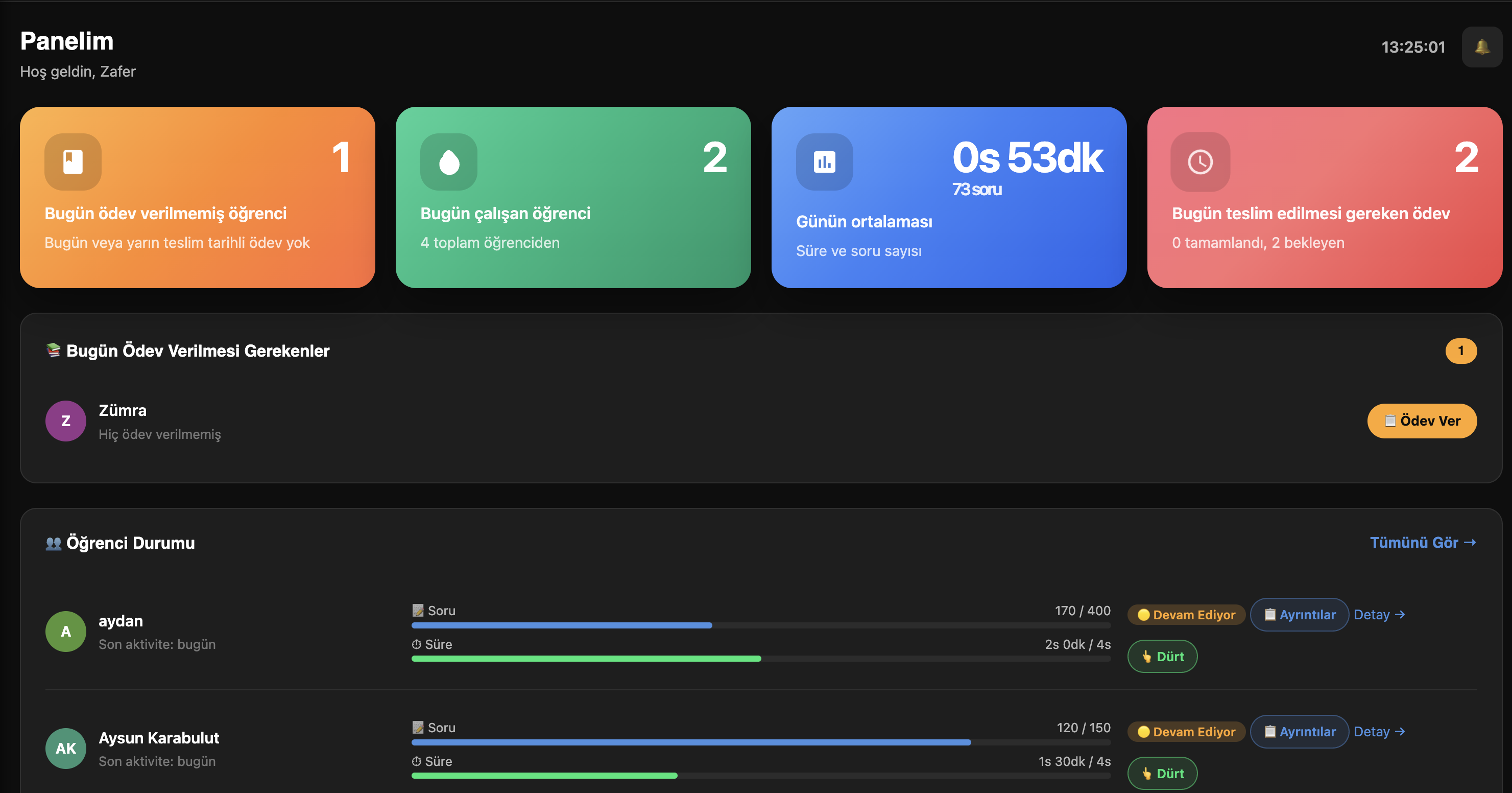
Task: Click the greeting Hoş geldin, Zafer
Action: click(x=78, y=72)
